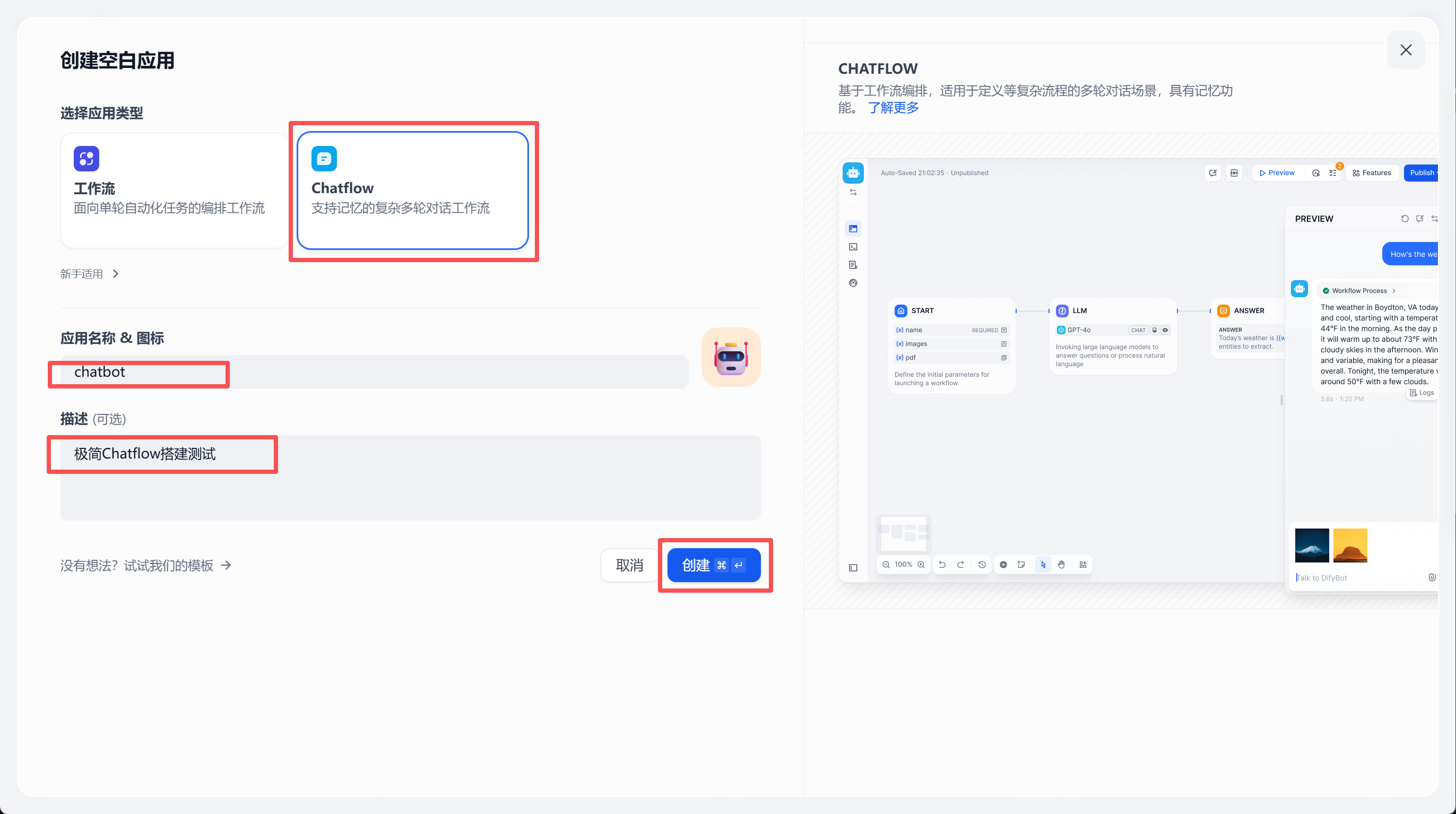
Task: Click the Chatflow card chat icon
Action: [324, 159]
